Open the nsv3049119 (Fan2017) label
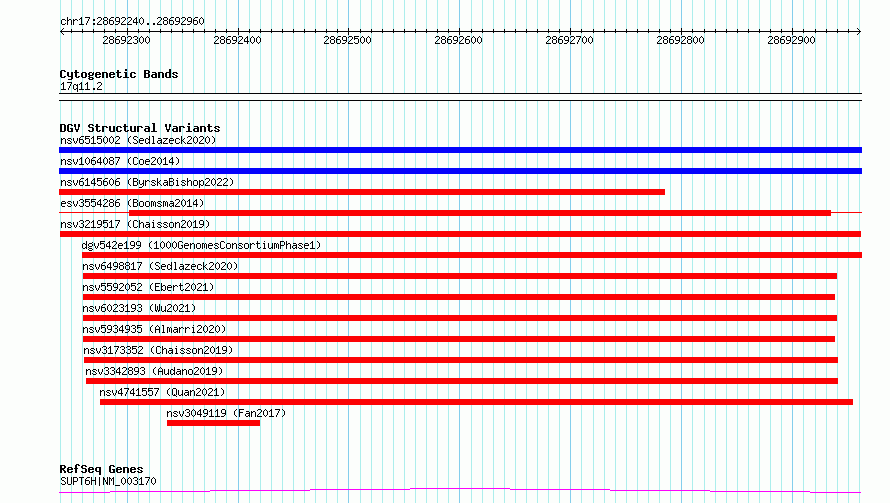Viewport: 890px width, 503px height. pyautogui.click(x=226, y=413)
